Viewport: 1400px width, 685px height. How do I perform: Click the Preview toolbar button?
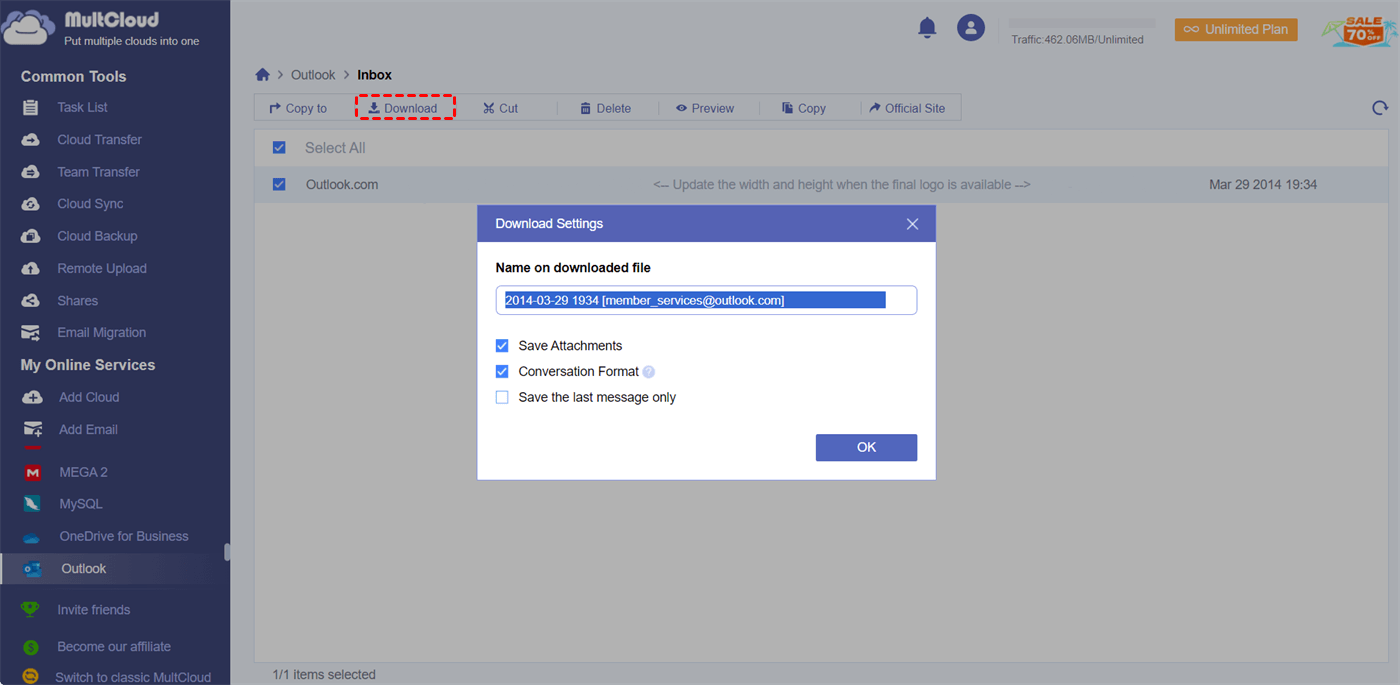coord(705,108)
